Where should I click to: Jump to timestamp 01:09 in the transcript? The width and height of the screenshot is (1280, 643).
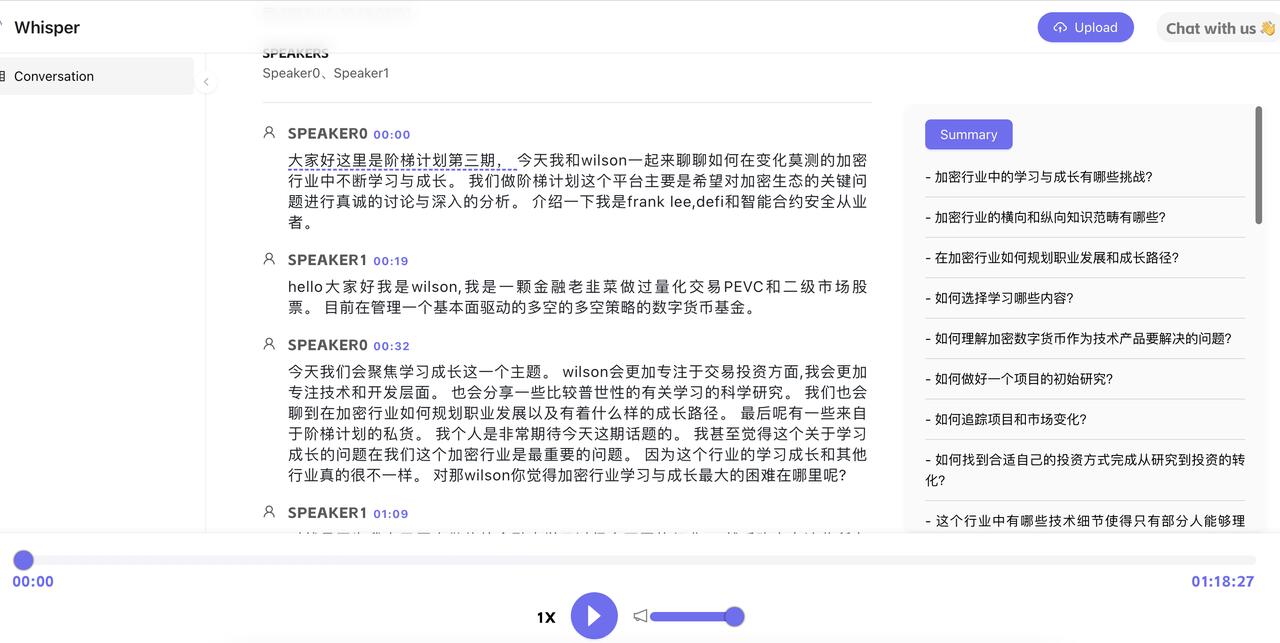(x=390, y=514)
